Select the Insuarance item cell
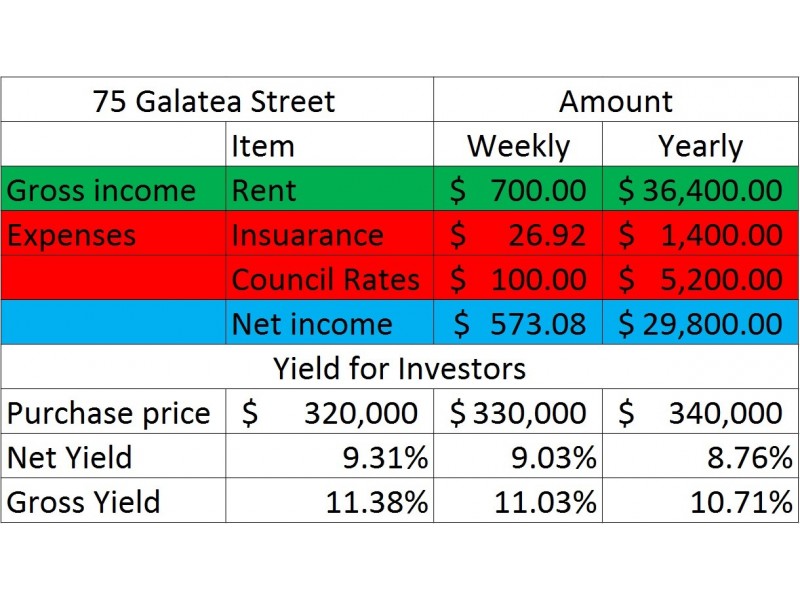Viewport: 800px width, 600px height. pyautogui.click(x=330, y=234)
